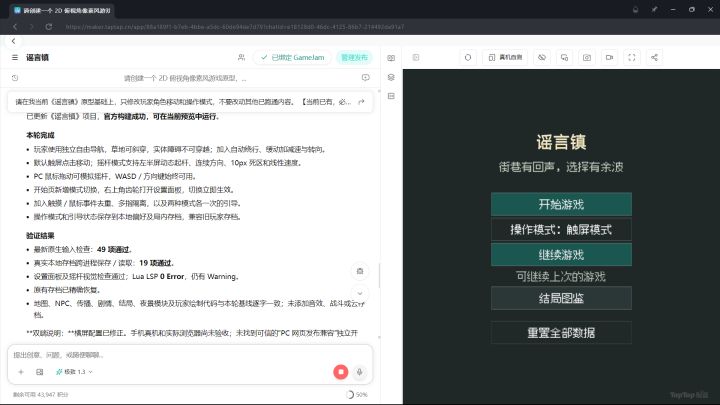Click the 真机自测 device test button
The width and height of the screenshot is (720, 405).
tap(505, 57)
